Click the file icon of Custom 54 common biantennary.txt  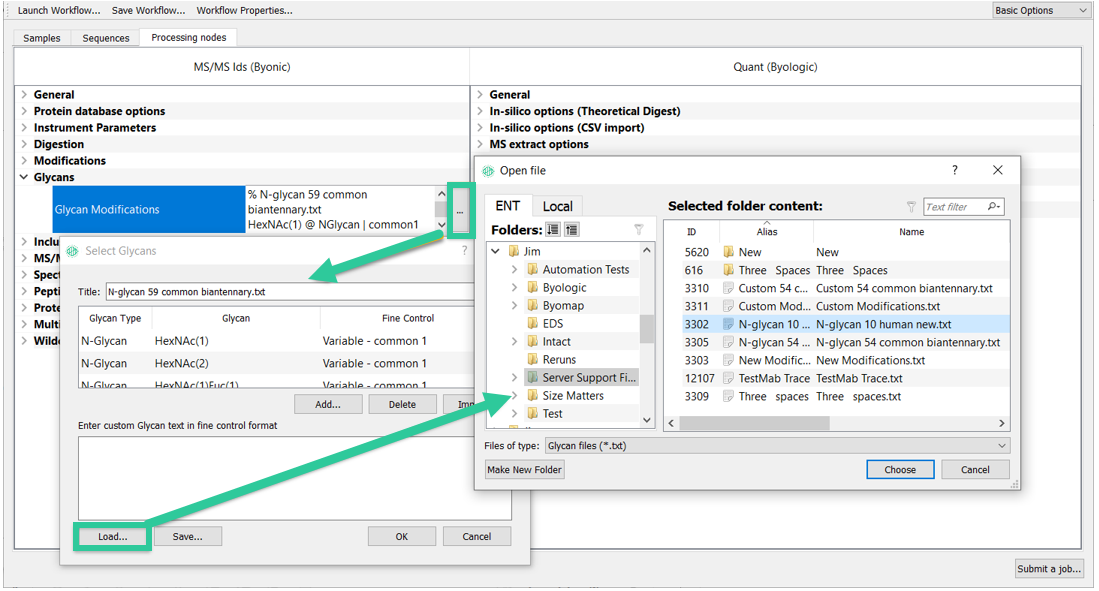[729, 288]
